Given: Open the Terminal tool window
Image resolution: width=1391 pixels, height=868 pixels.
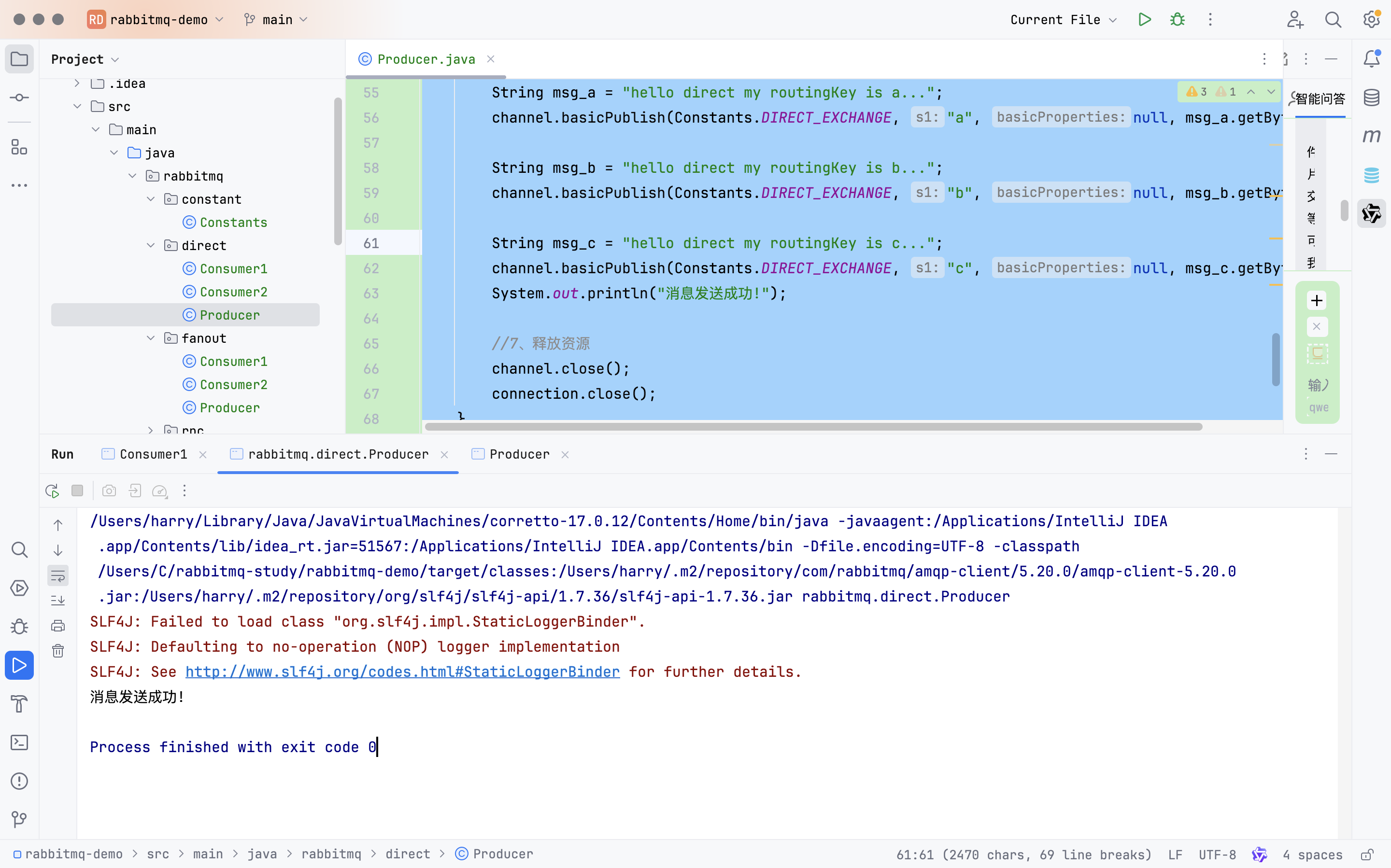Looking at the screenshot, I should [x=19, y=742].
